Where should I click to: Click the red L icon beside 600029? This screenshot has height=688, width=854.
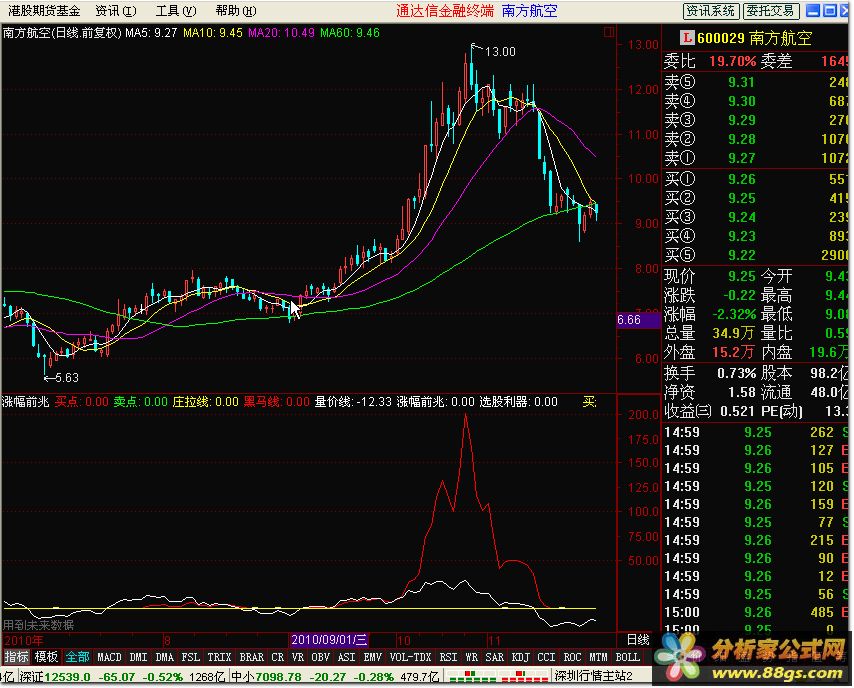point(687,38)
